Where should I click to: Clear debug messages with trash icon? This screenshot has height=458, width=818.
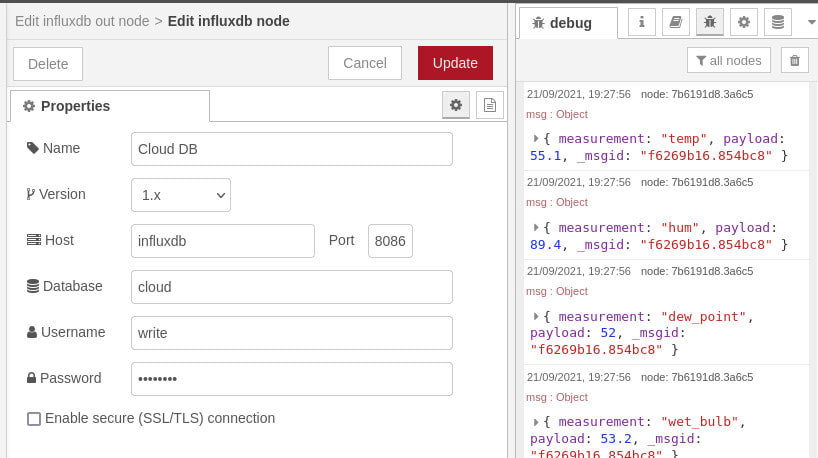(x=795, y=61)
